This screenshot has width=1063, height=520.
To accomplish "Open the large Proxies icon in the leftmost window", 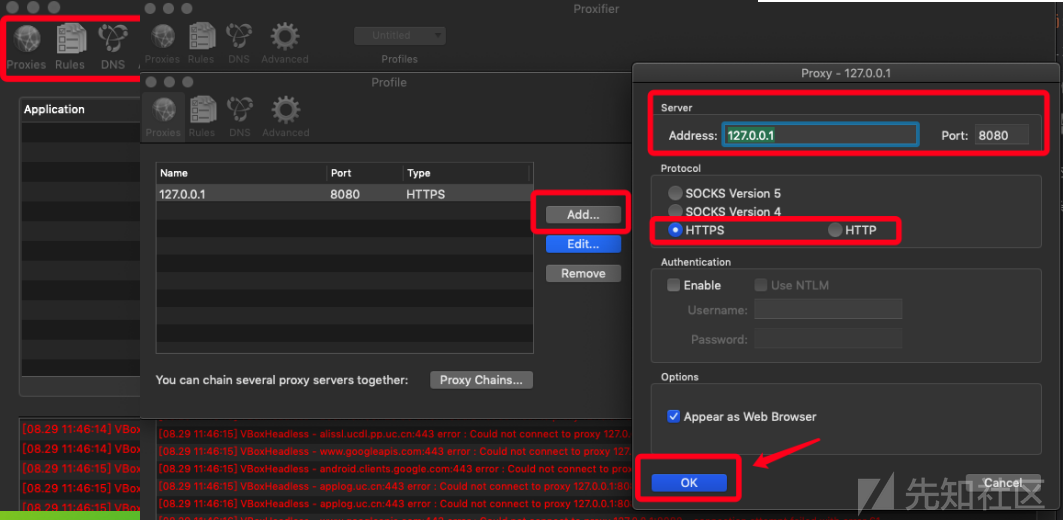I will (x=26, y=46).
